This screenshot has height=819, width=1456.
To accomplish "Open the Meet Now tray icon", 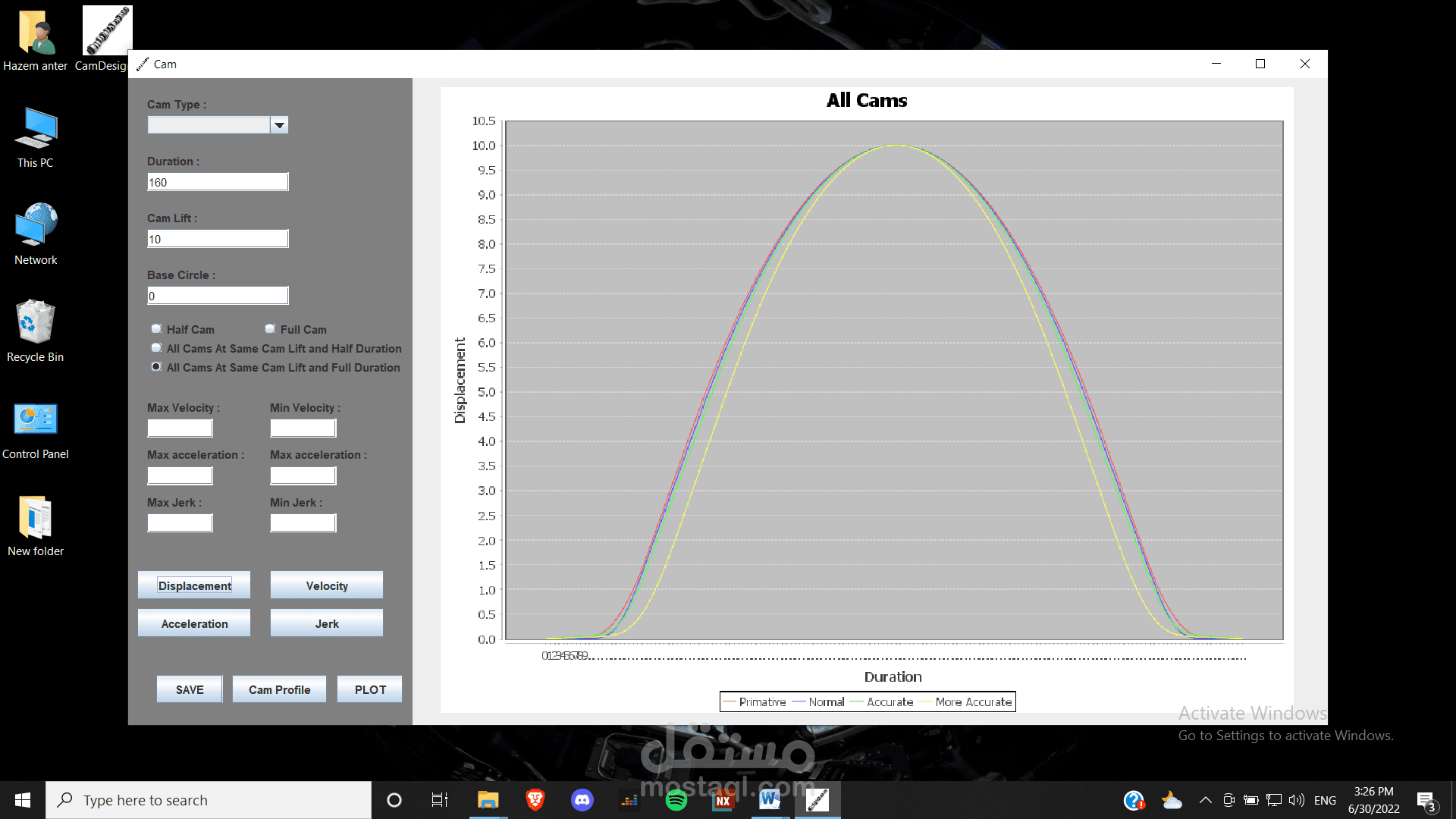I will (x=1229, y=800).
